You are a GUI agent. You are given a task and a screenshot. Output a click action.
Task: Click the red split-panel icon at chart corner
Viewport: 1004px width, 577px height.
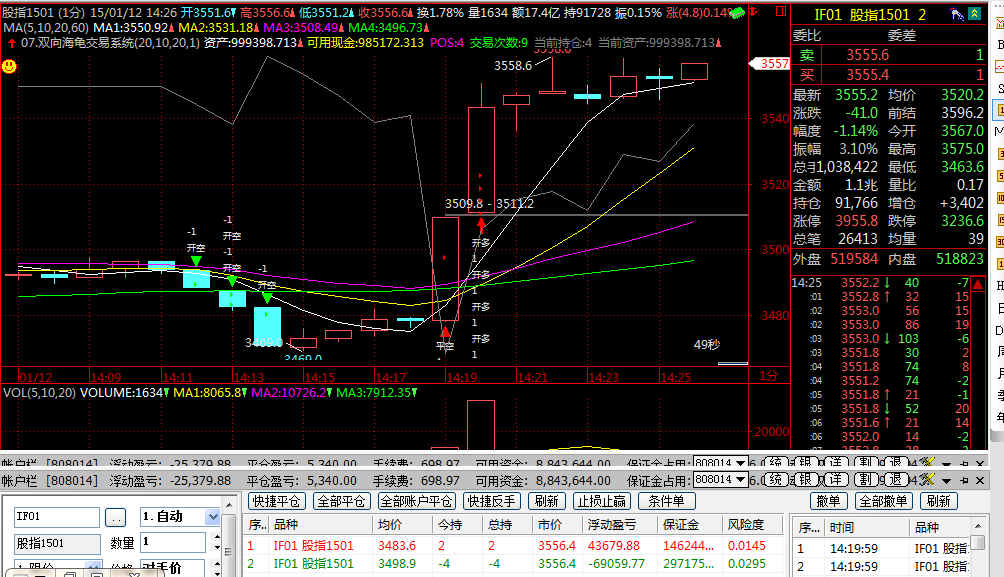(780, 13)
